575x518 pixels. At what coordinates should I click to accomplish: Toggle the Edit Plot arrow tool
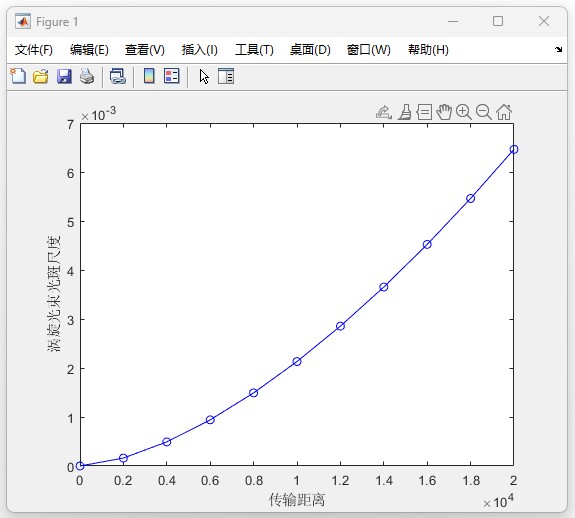coord(204,77)
